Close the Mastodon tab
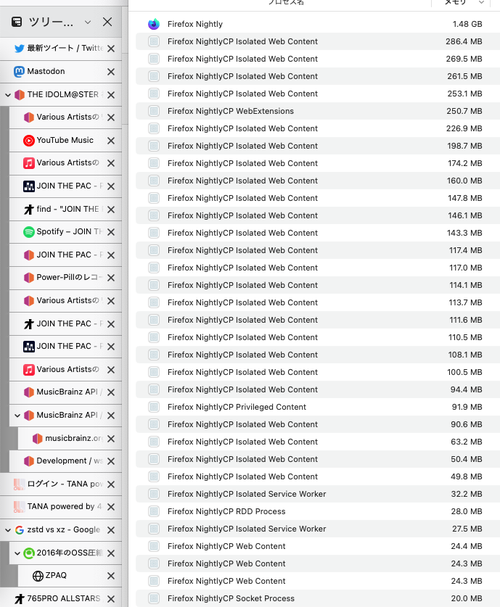The width and height of the screenshot is (500, 607). [x=111, y=72]
